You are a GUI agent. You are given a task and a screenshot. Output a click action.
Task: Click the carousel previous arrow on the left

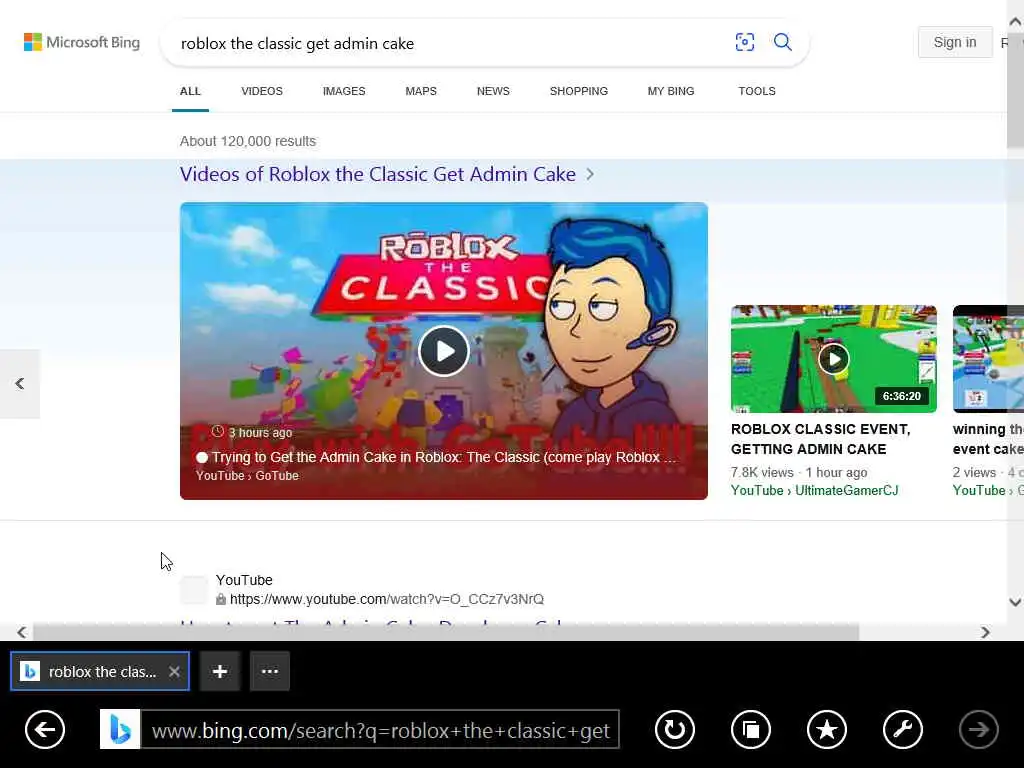(x=20, y=383)
